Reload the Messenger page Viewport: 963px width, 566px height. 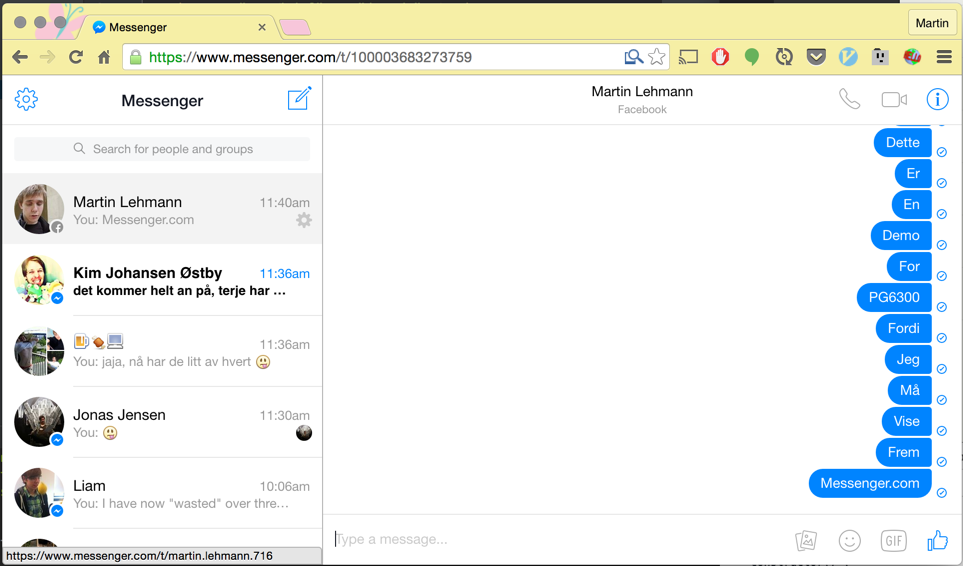pos(76,57)
